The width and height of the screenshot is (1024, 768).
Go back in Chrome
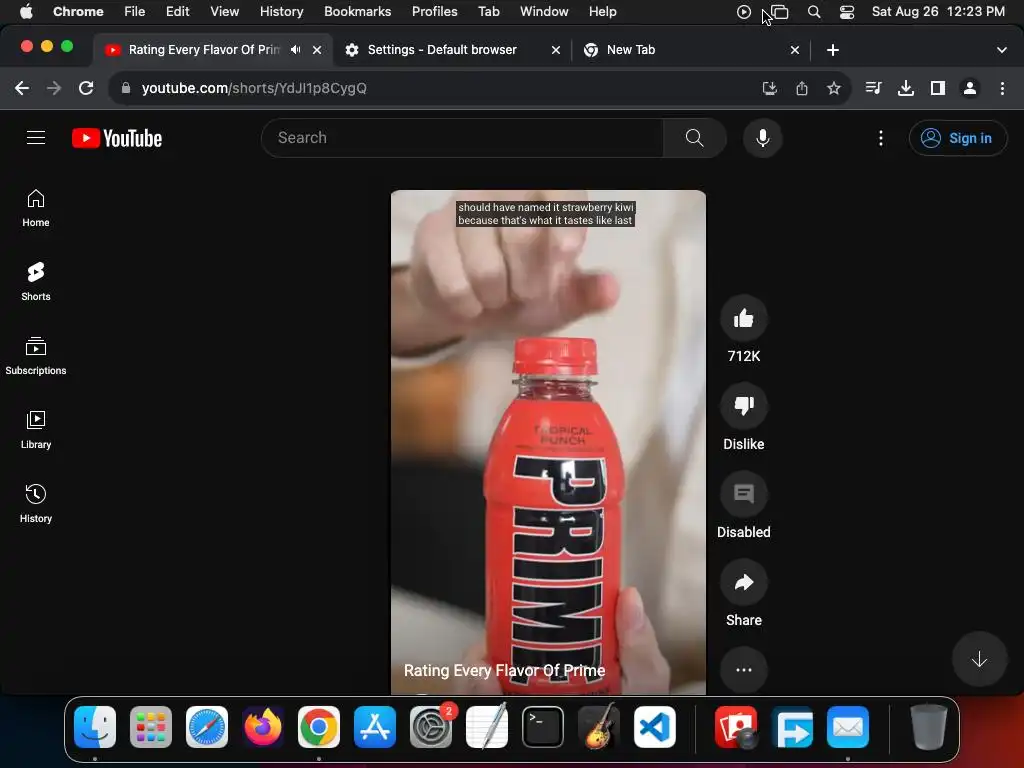pos(22,88)
